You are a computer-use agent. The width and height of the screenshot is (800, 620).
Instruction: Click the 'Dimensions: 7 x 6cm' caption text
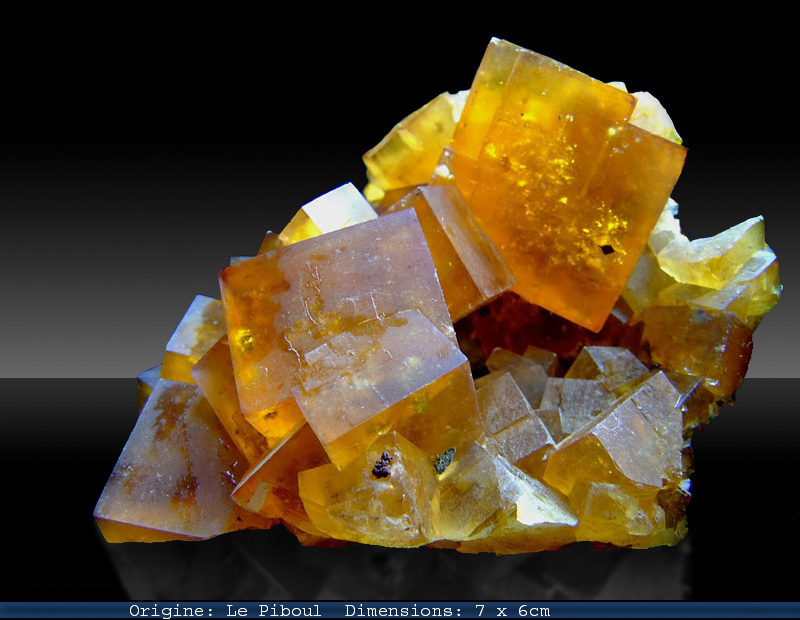[x=447, y=611]
